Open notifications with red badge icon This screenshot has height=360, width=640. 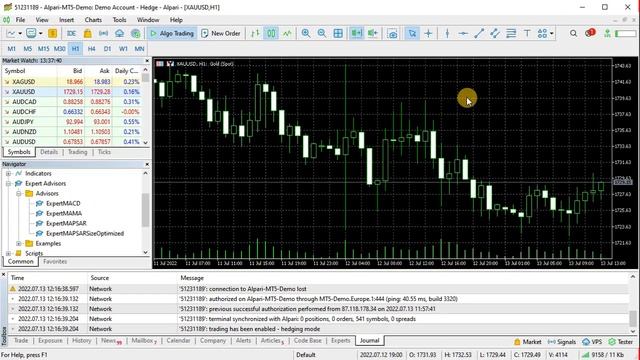coord(590,33)
